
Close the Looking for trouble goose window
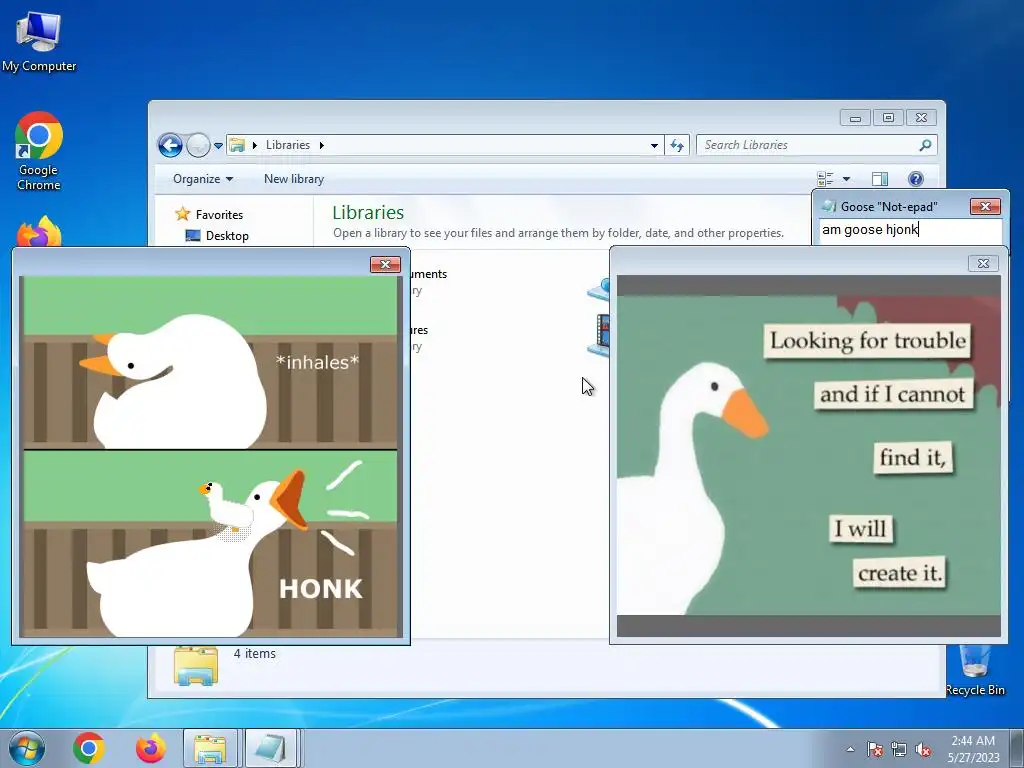click(983, 263)
